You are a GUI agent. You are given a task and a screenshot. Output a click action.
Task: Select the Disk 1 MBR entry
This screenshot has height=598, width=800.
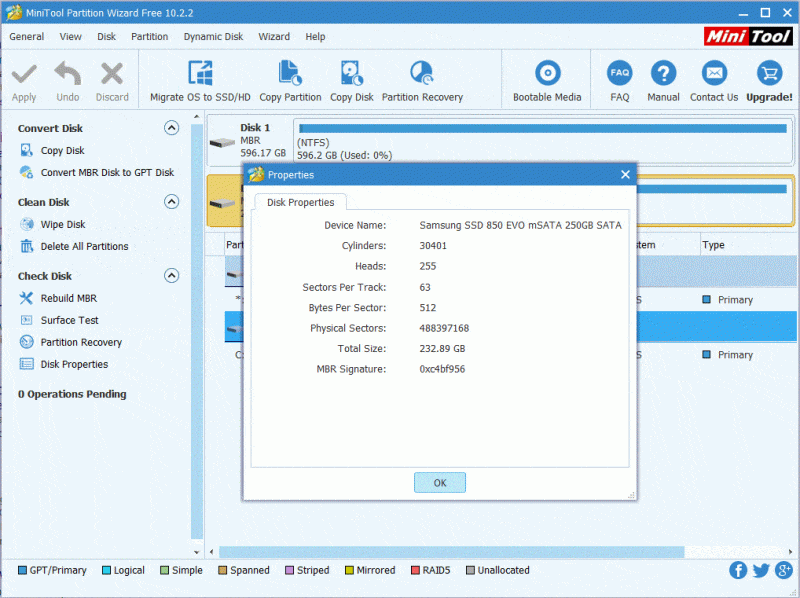pyautogui.click(x=249, y=140)
